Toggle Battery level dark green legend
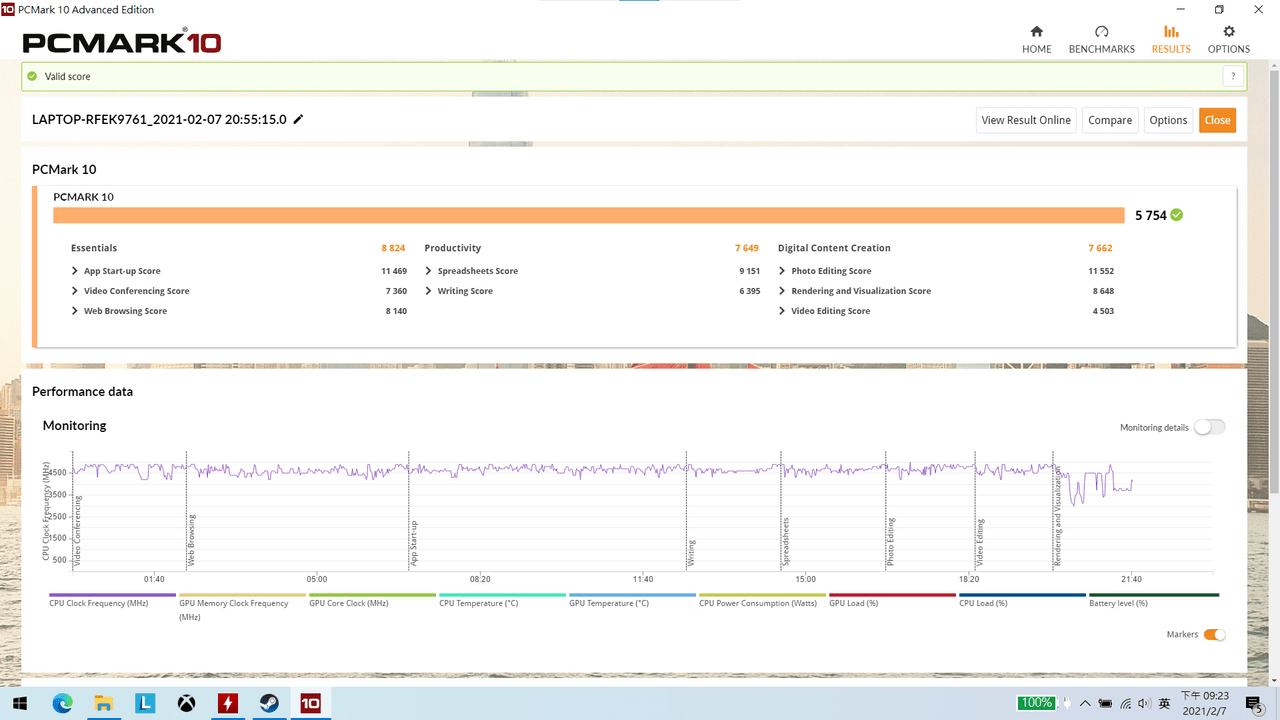 (x=1154, y=600)
